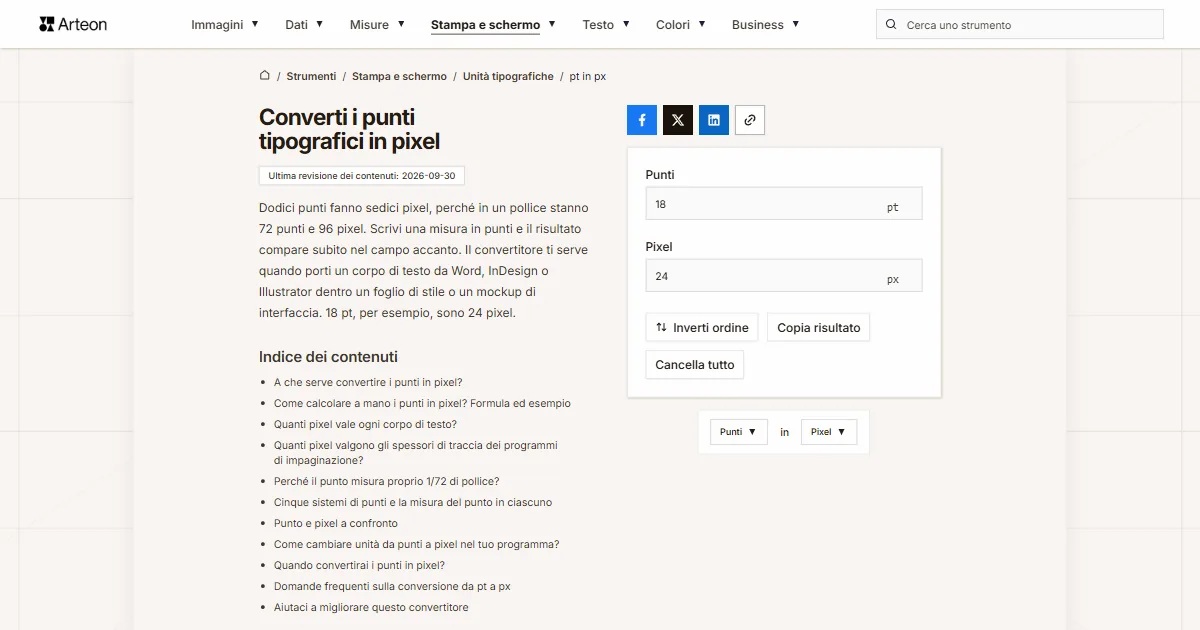Open the Pixel target unit dropdown
This screenshot has width=1200, height=630.
pyautogui.click(x=829, y=432)
